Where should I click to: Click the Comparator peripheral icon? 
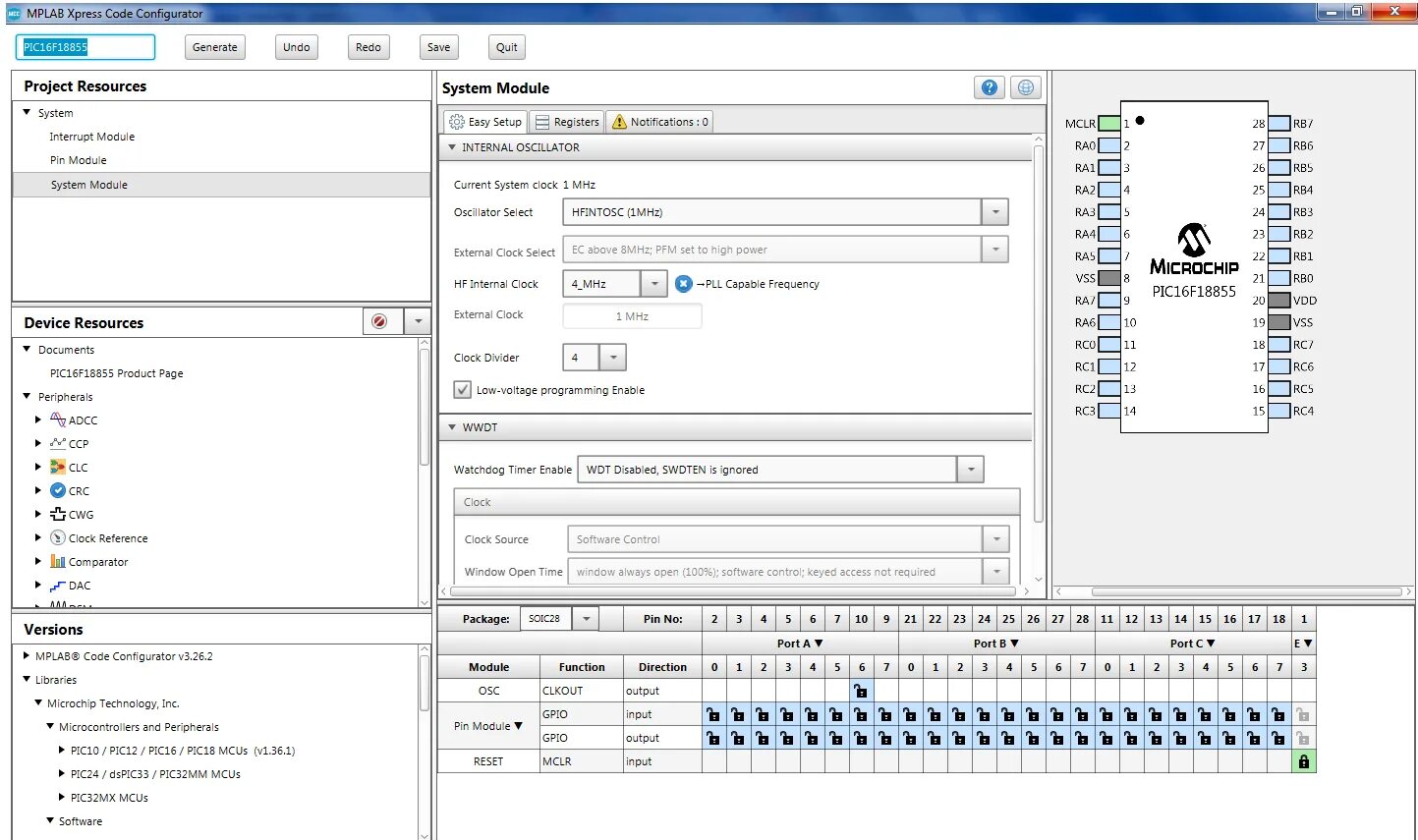coord(58,561)
